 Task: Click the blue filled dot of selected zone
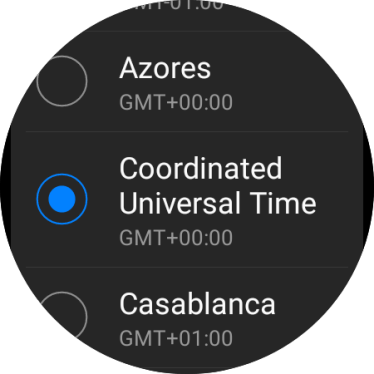click(x=62, y=199)
